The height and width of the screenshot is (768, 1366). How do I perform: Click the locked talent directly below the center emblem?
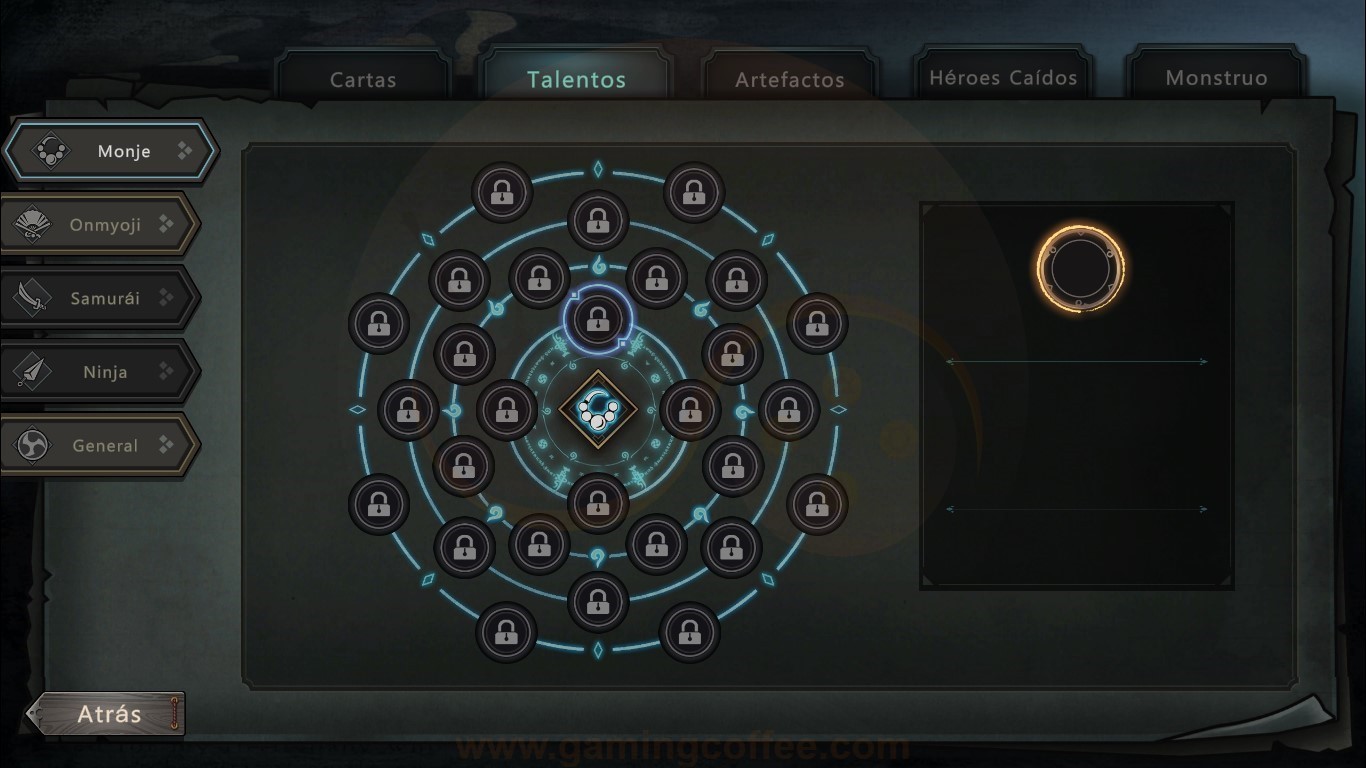click(598, 502)
